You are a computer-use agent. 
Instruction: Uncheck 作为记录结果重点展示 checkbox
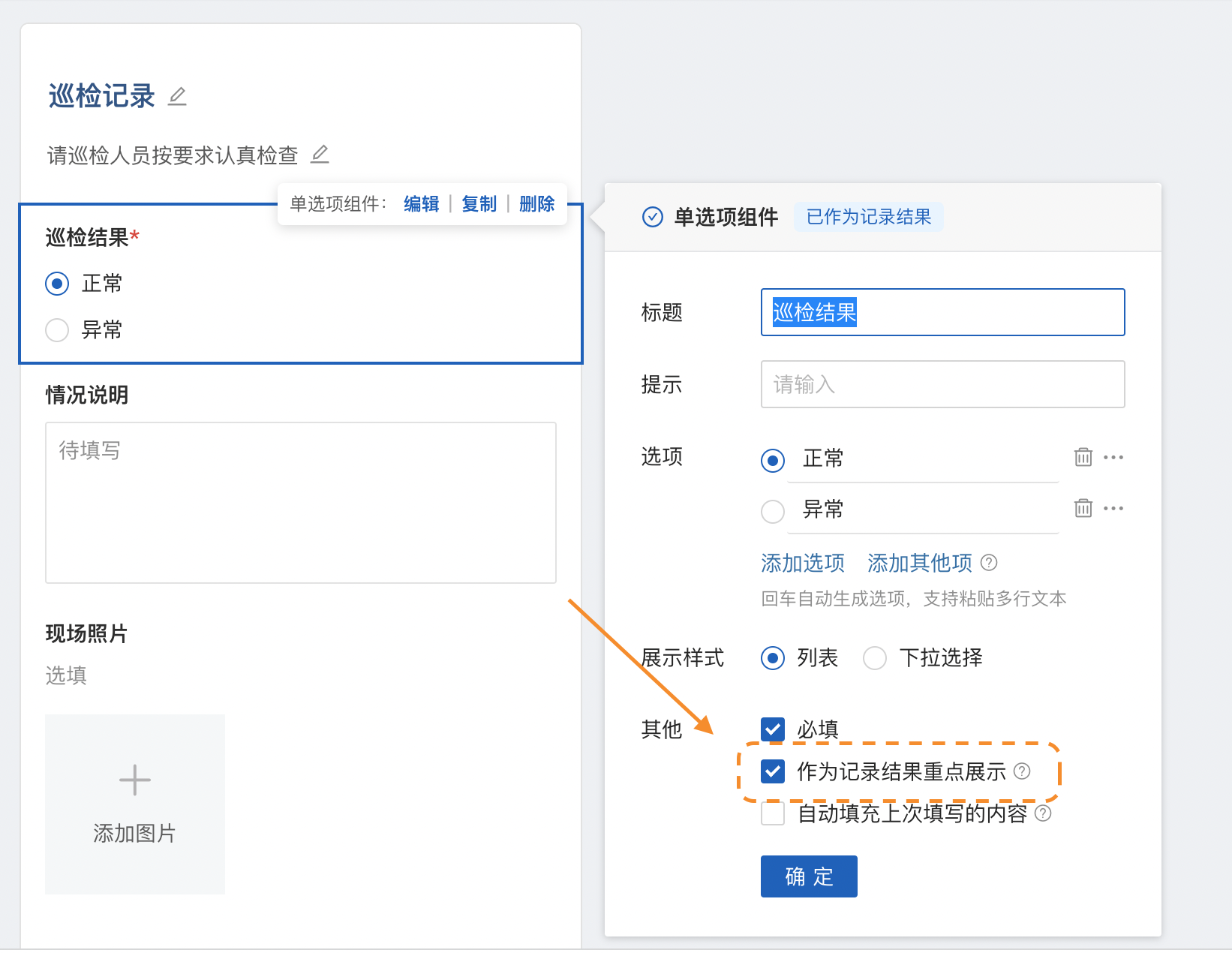click(x=773, y=771)
